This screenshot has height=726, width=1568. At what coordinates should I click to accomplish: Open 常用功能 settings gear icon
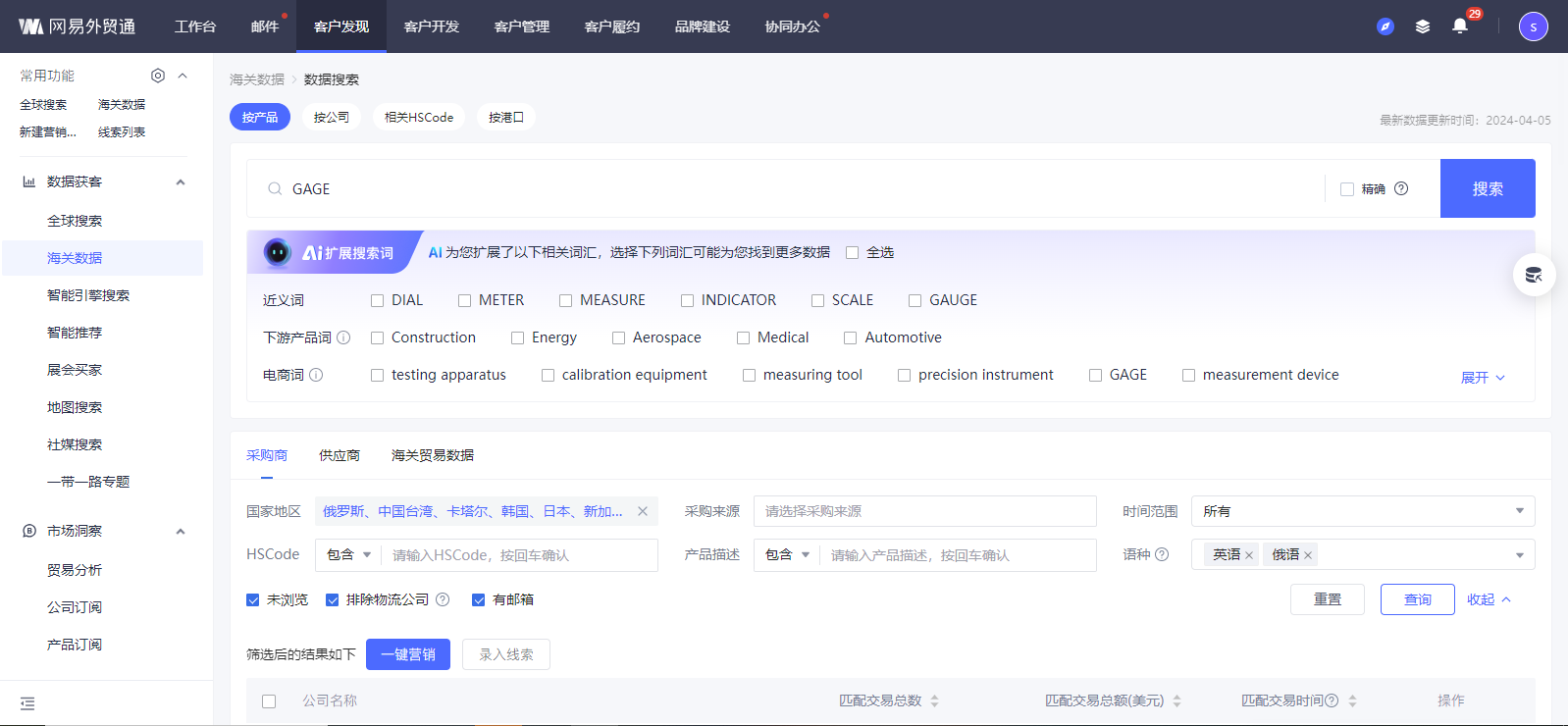point(158,76)
